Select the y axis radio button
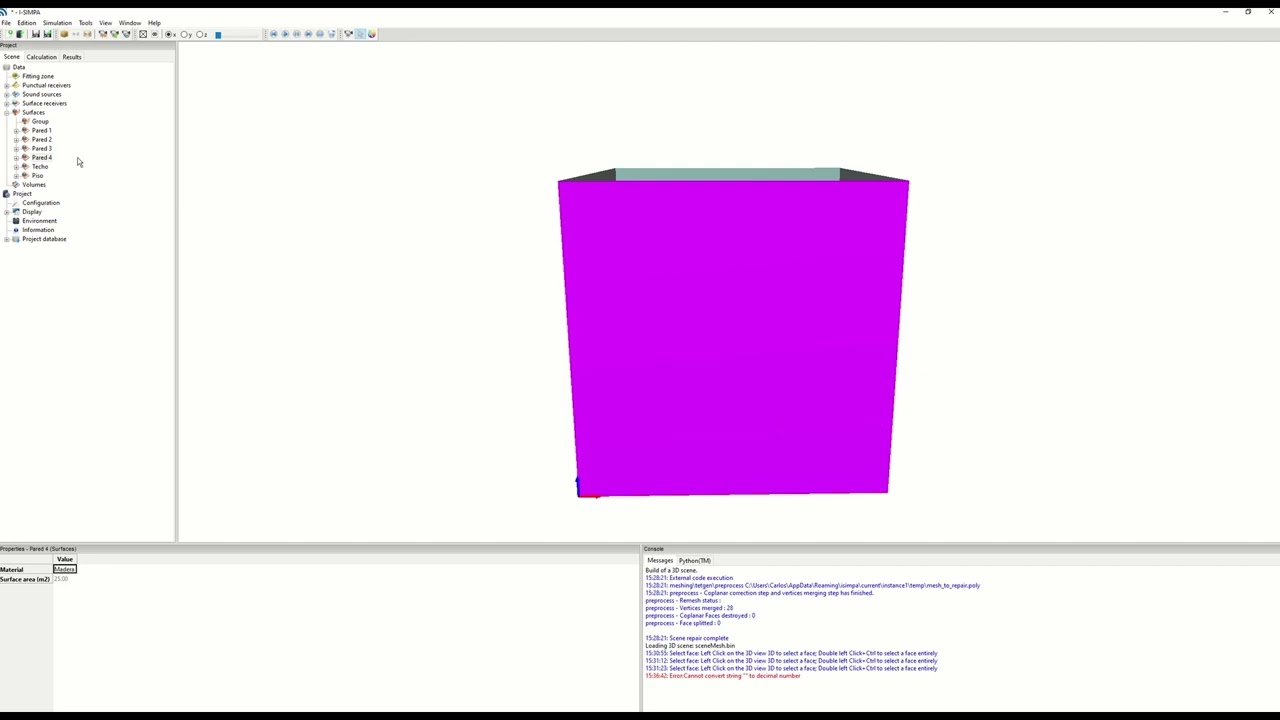 (186, 34)
